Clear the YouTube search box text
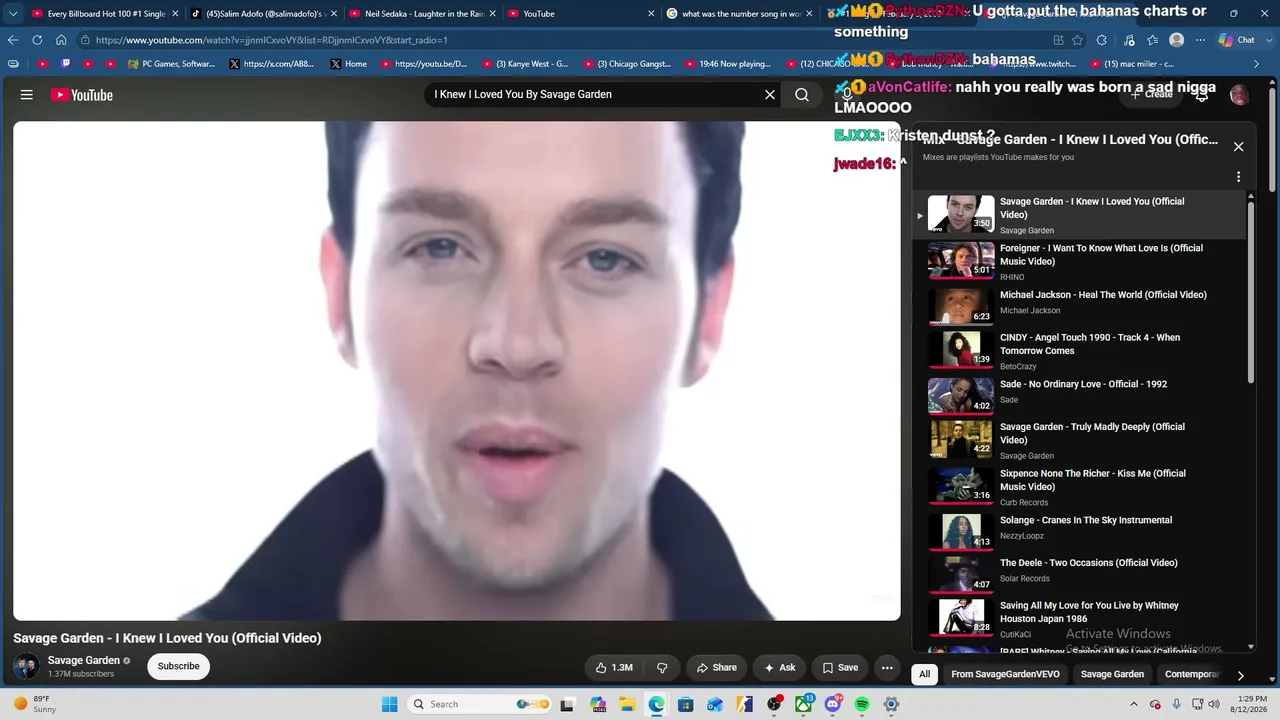Screen dimensions: 1280x720 click(770, 95)
